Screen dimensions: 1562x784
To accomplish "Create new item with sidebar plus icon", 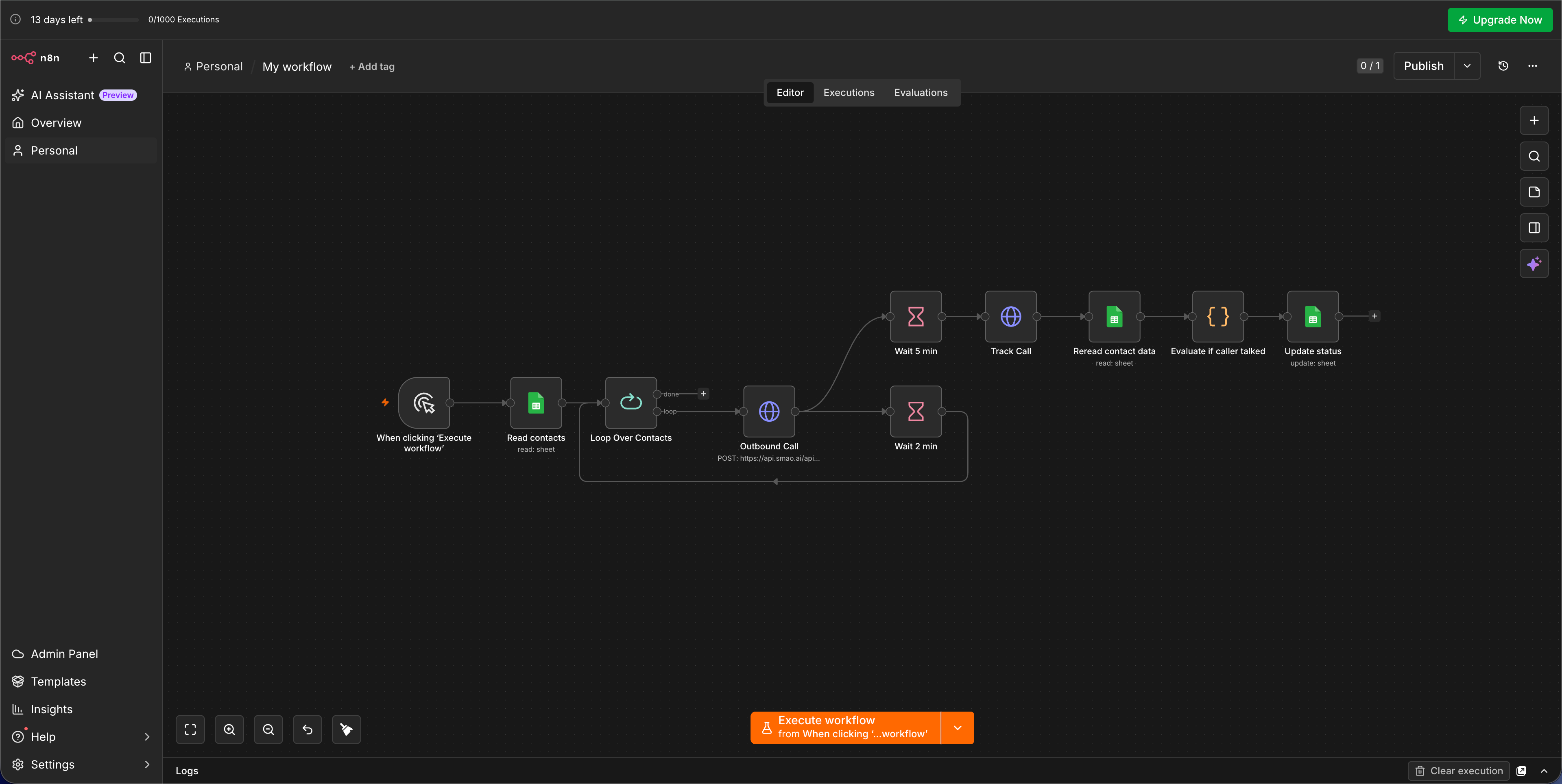I will pos(94,58).
